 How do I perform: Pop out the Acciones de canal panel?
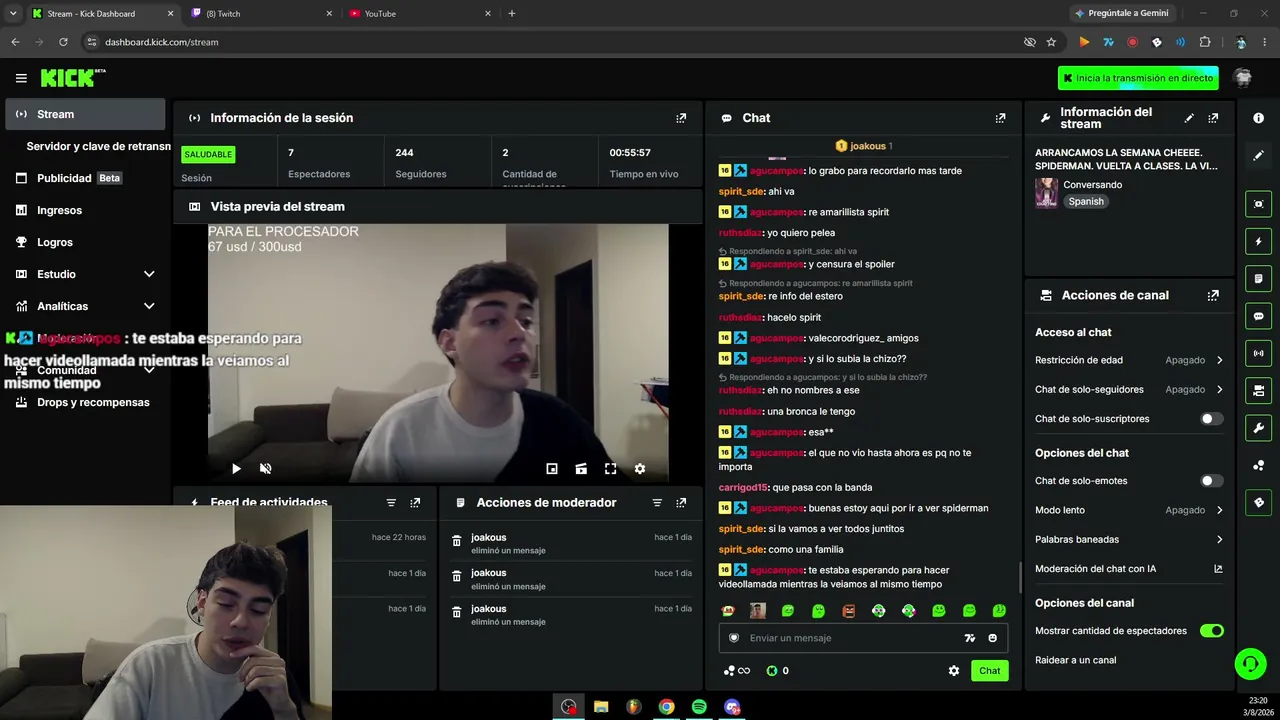(x=1213, y=296)
